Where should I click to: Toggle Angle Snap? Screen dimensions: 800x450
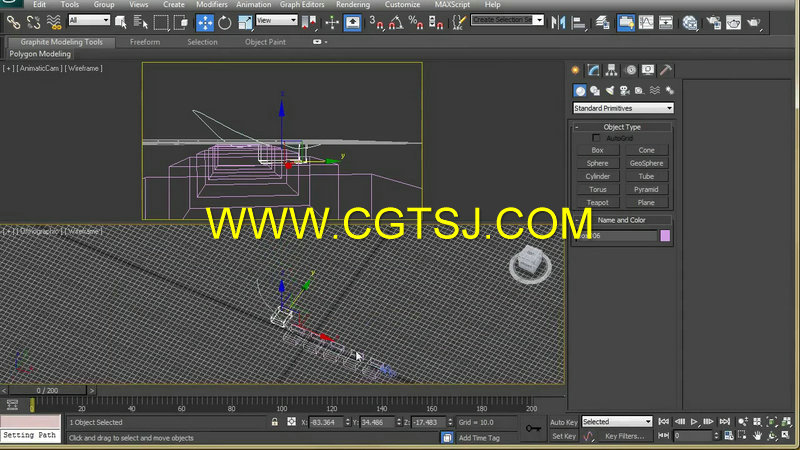click(396, 22)
